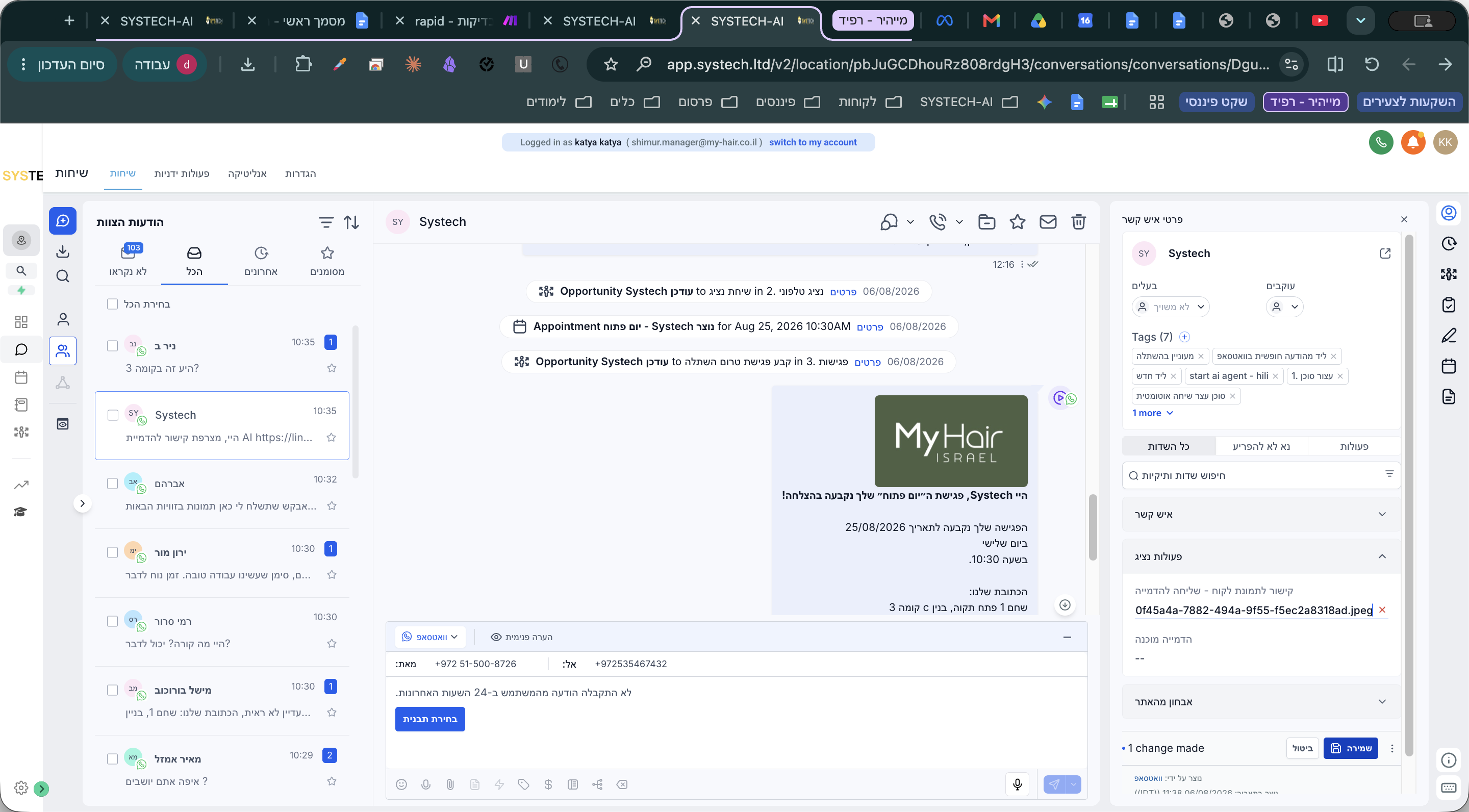This screenshot has height=812, width=1469.
Task: Open the orange notifications bell
Action: point(1413,142)
